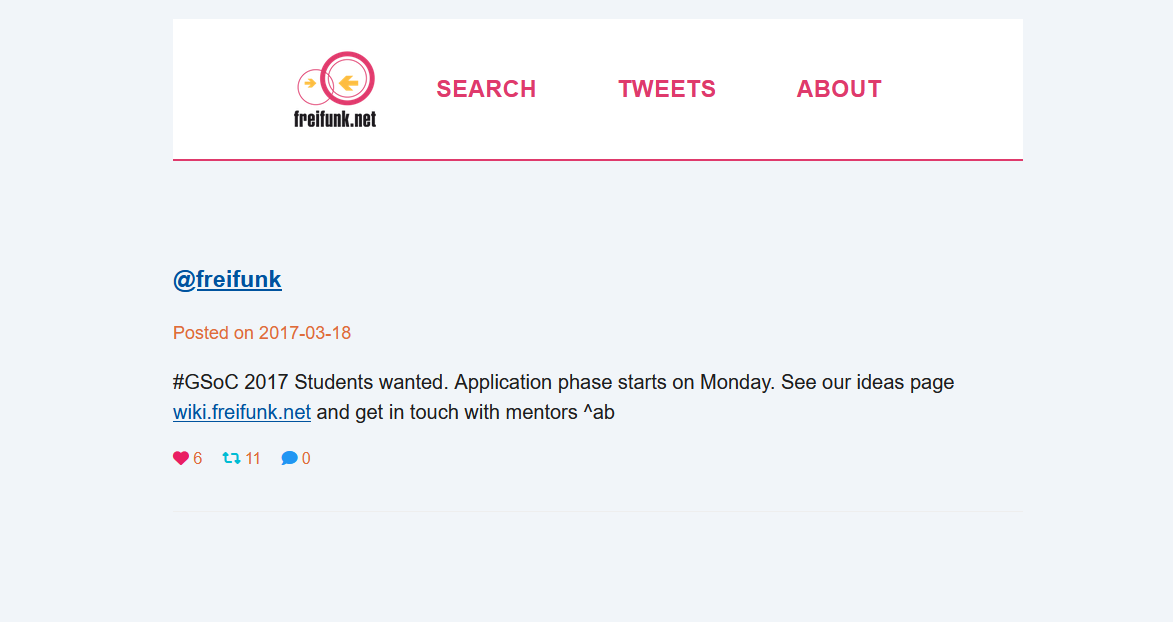
Task: Click the blue comment bubble icon
Action: click(x=289, y=458)
